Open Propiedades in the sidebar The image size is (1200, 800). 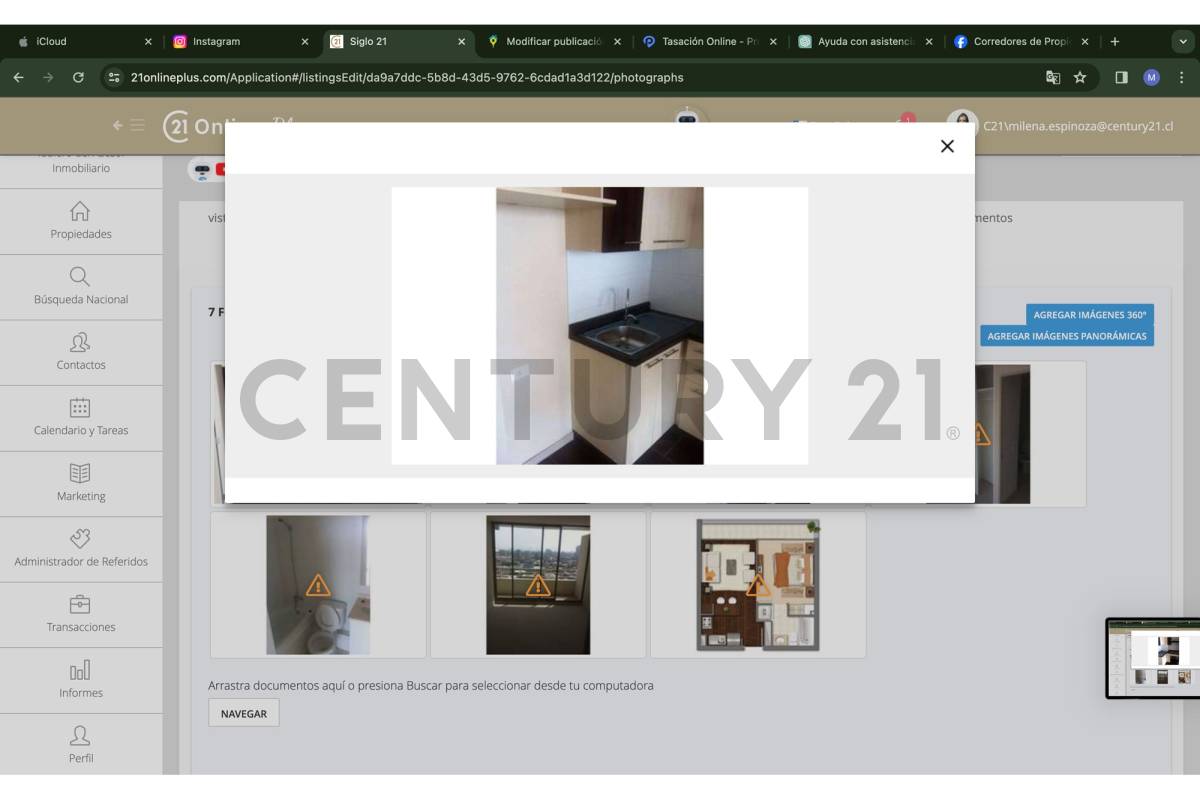coord(81,221)
